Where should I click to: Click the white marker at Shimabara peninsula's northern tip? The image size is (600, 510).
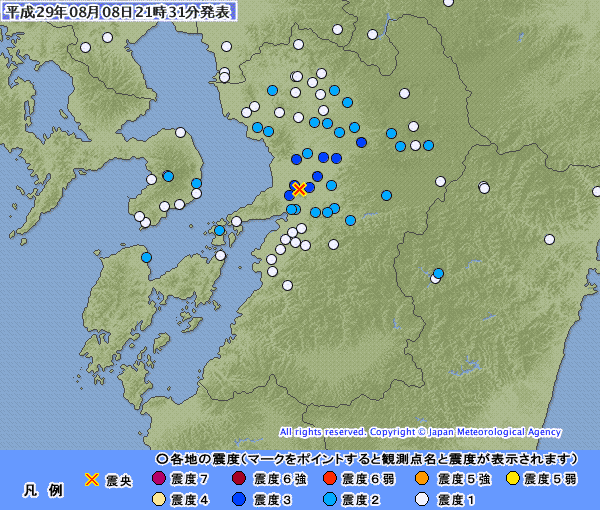click(x=180, y=133)
